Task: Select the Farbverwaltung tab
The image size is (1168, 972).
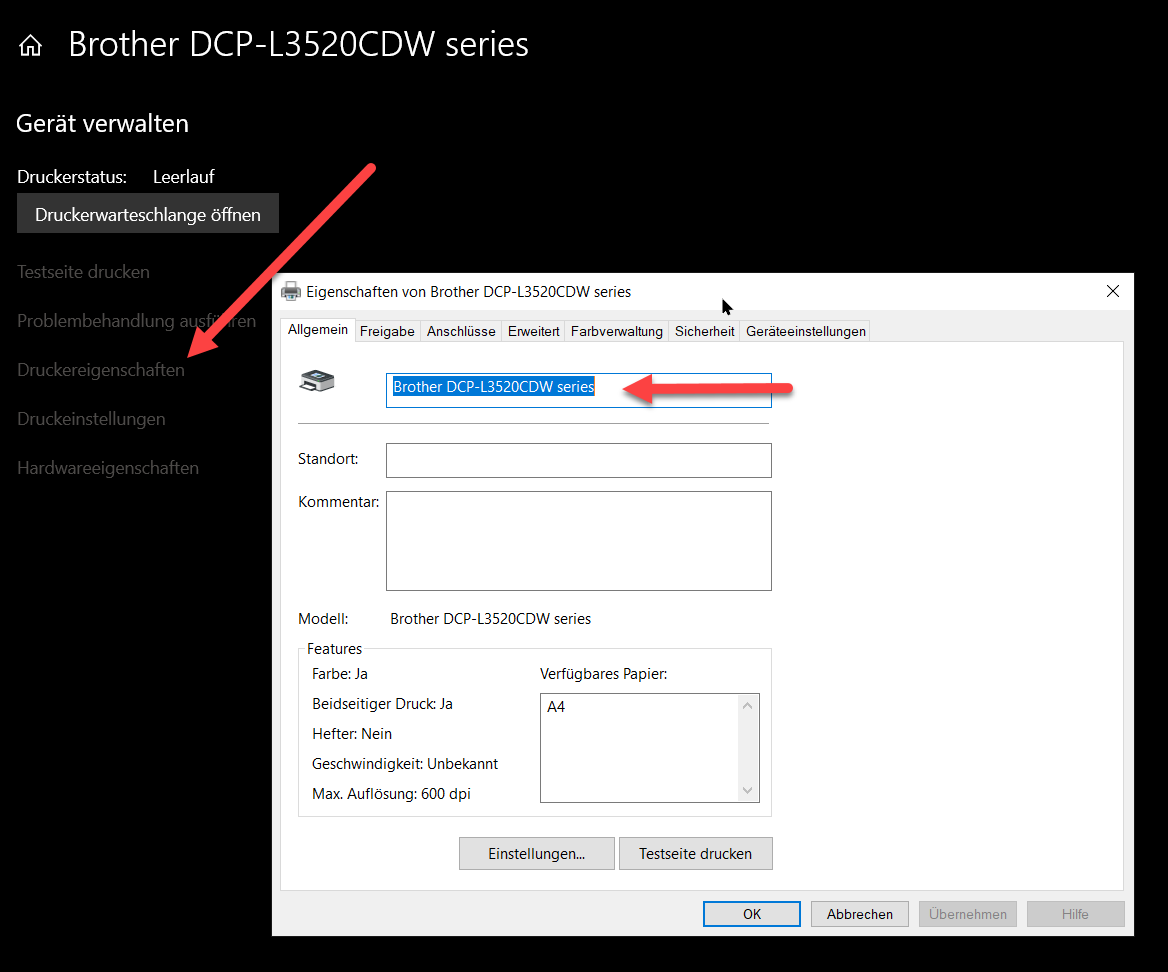Action: coord(617,331)
